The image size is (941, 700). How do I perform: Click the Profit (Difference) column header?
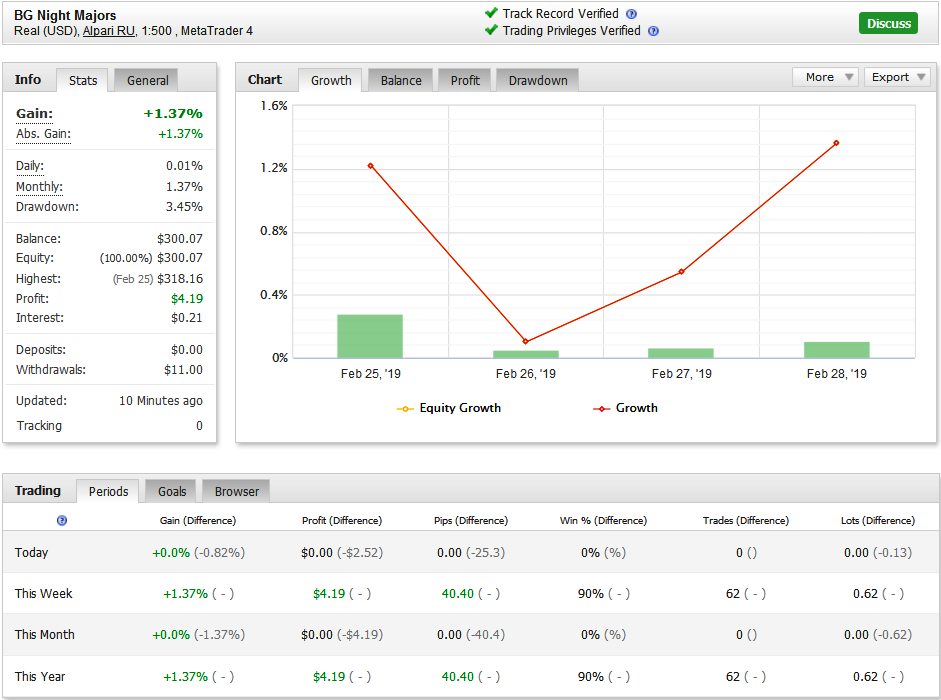click(342, 520)
